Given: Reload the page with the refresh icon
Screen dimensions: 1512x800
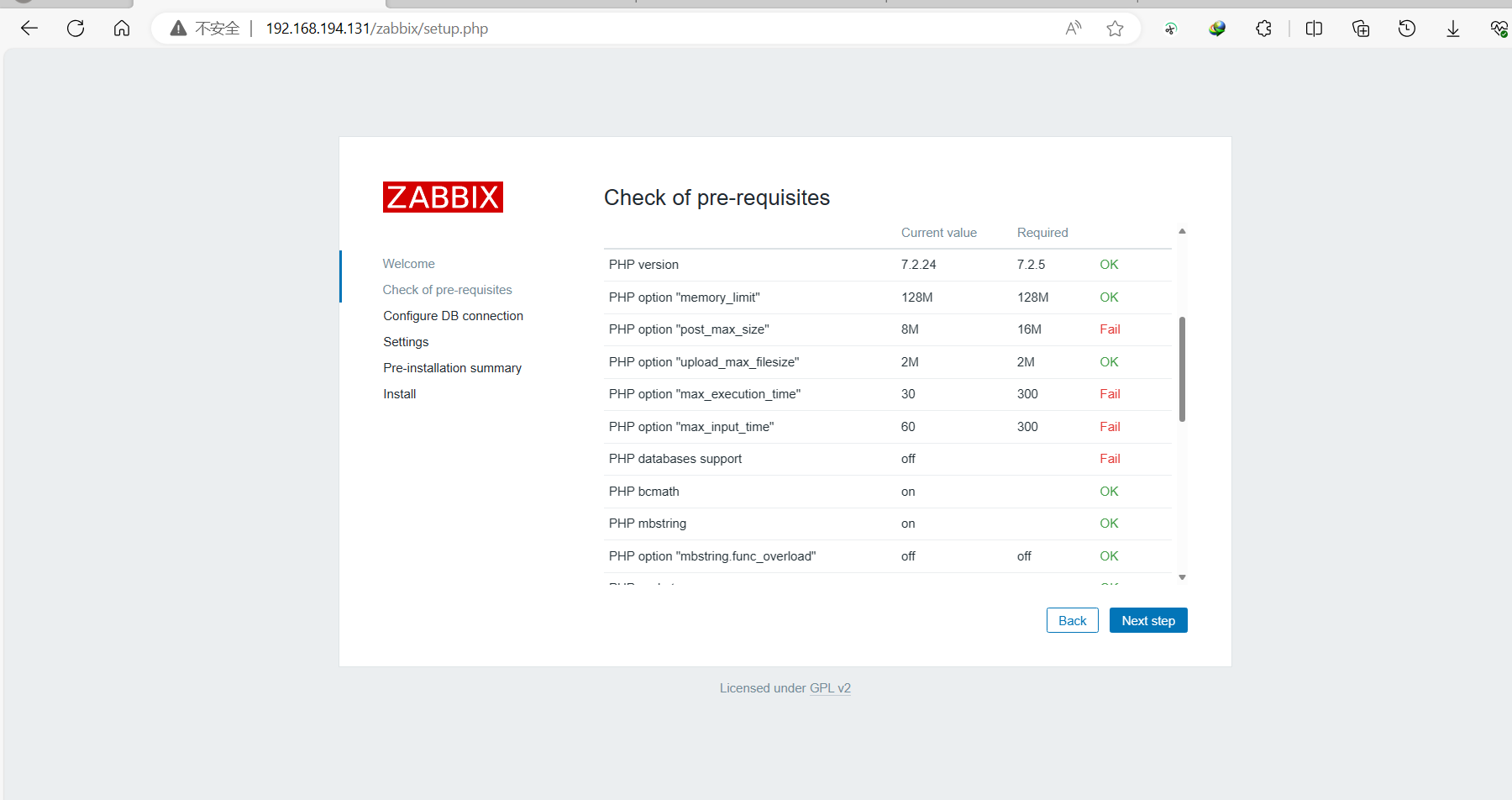Looking at the screenshot, I should [x=76, y=29].
